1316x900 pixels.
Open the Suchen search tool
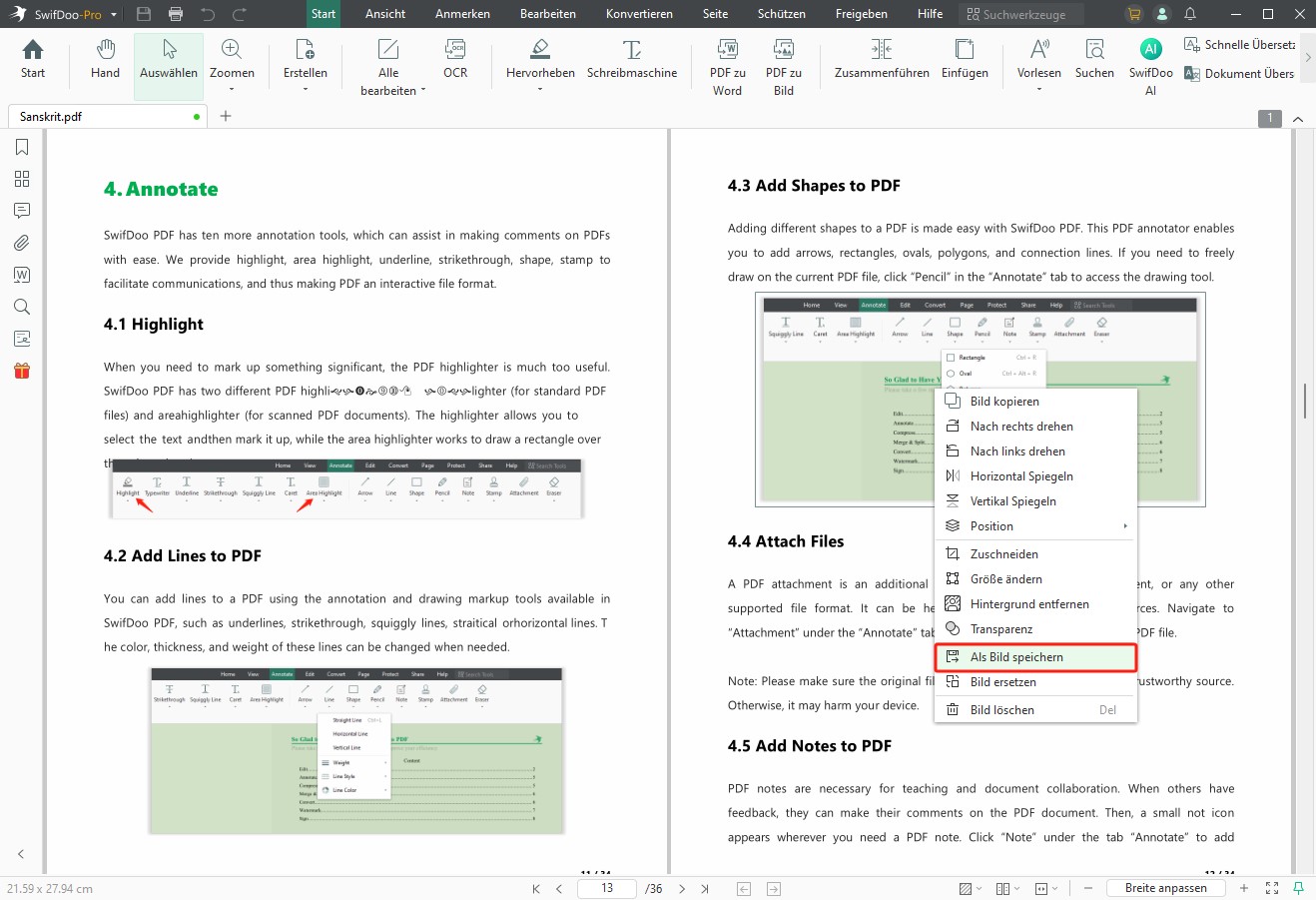[1094, 60]
